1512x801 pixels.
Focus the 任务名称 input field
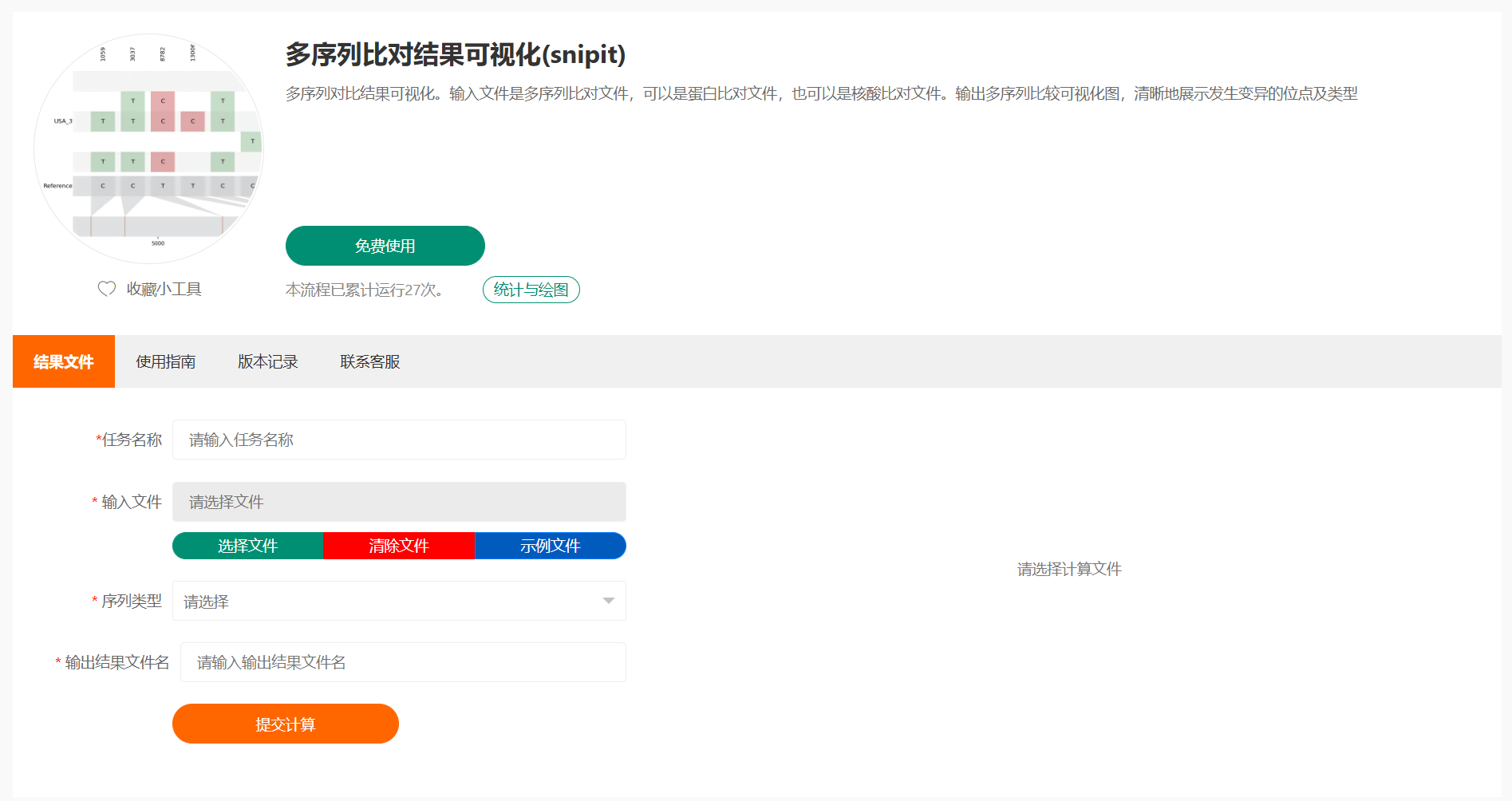point(399,440)
